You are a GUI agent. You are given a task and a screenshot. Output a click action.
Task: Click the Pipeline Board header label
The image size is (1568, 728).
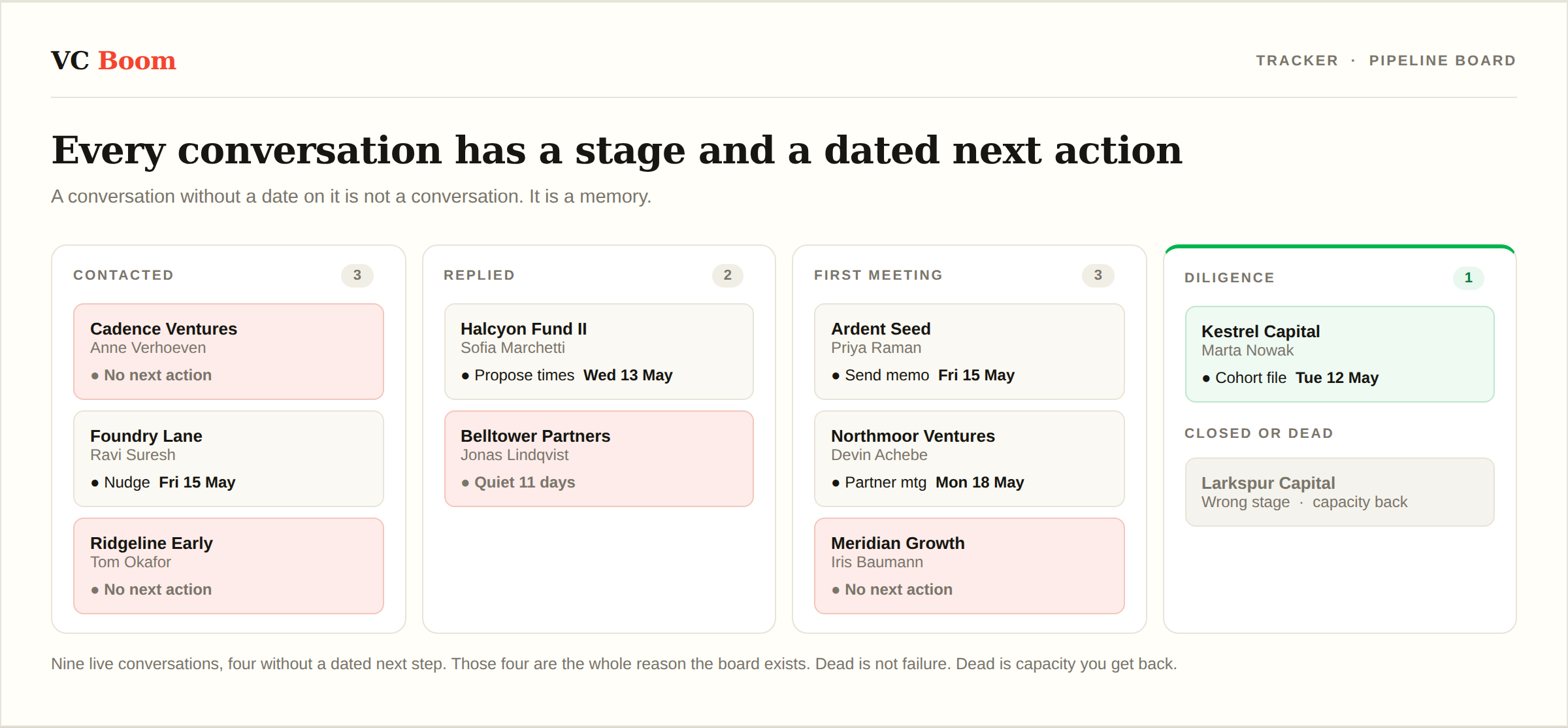click(x=1443, y=61)
